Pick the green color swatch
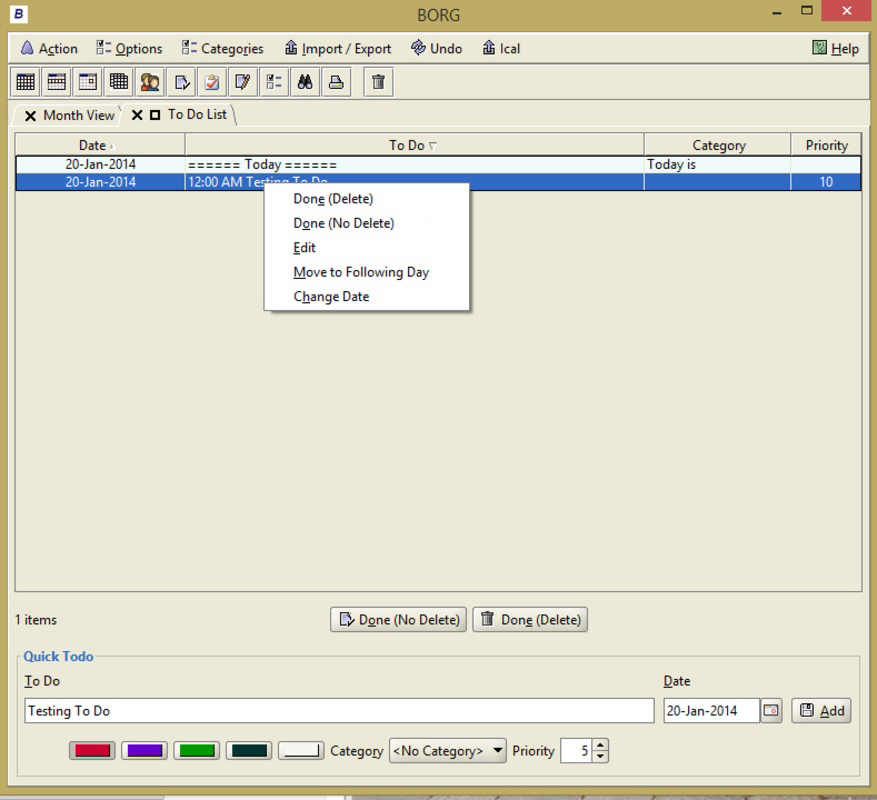This screenshot has height=800, width=877. pyautogui.click(x=197, y=751)
